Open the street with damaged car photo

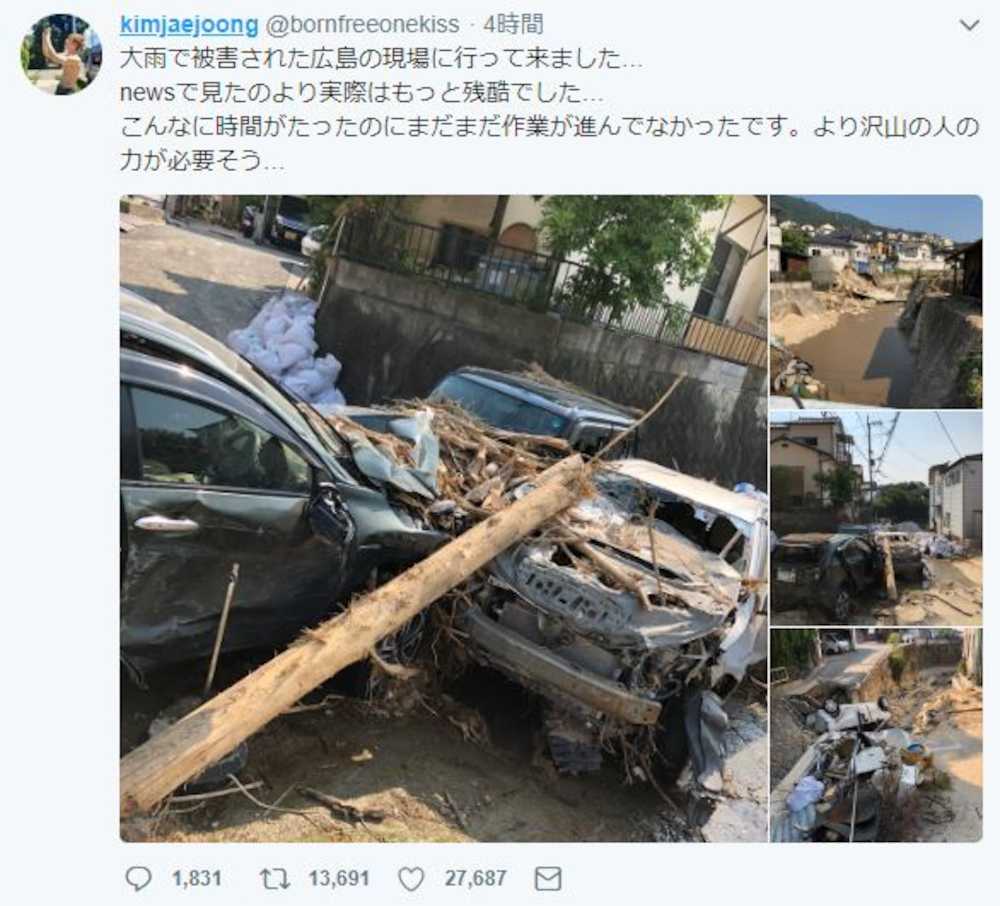(x=876, y=518)
